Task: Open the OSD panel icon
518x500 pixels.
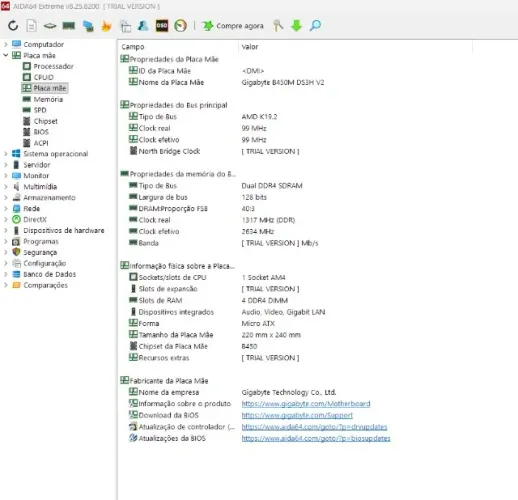Action: click(162, 26)
